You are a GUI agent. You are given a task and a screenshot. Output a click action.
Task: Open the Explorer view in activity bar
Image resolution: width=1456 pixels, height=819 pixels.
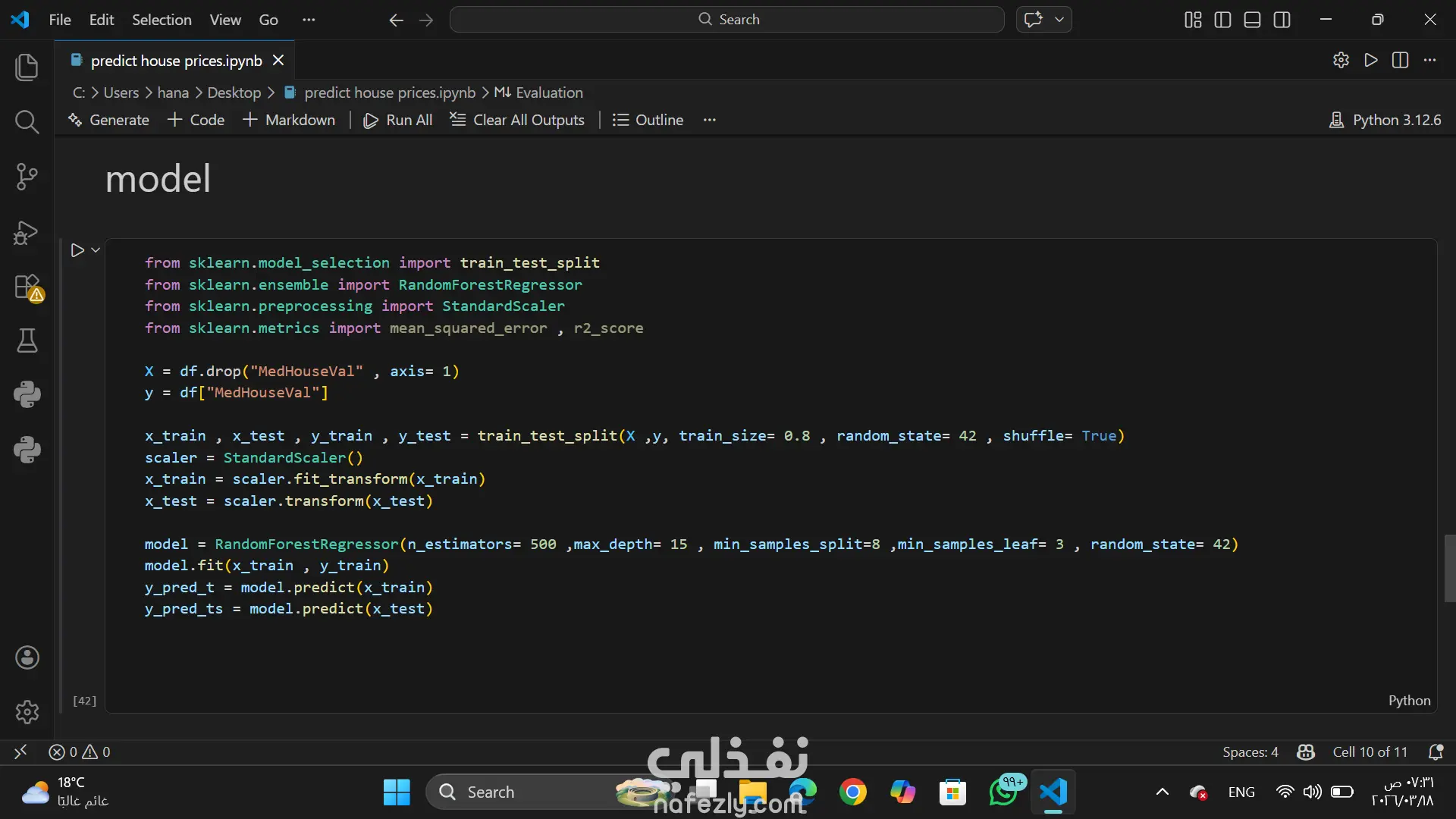pos(27,67)
